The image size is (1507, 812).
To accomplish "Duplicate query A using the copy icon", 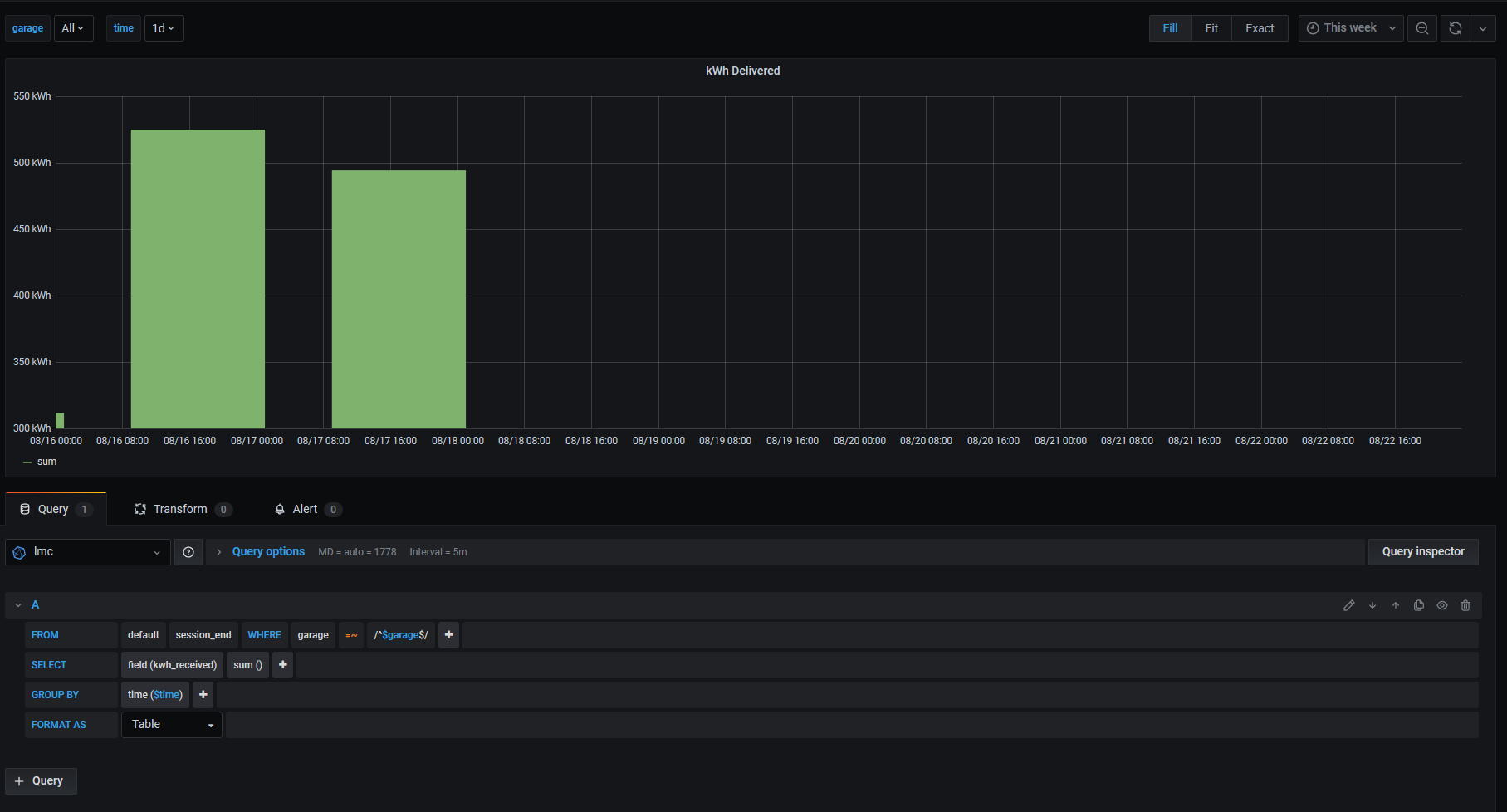I will pyautogui.click(x=1419, y=604).
